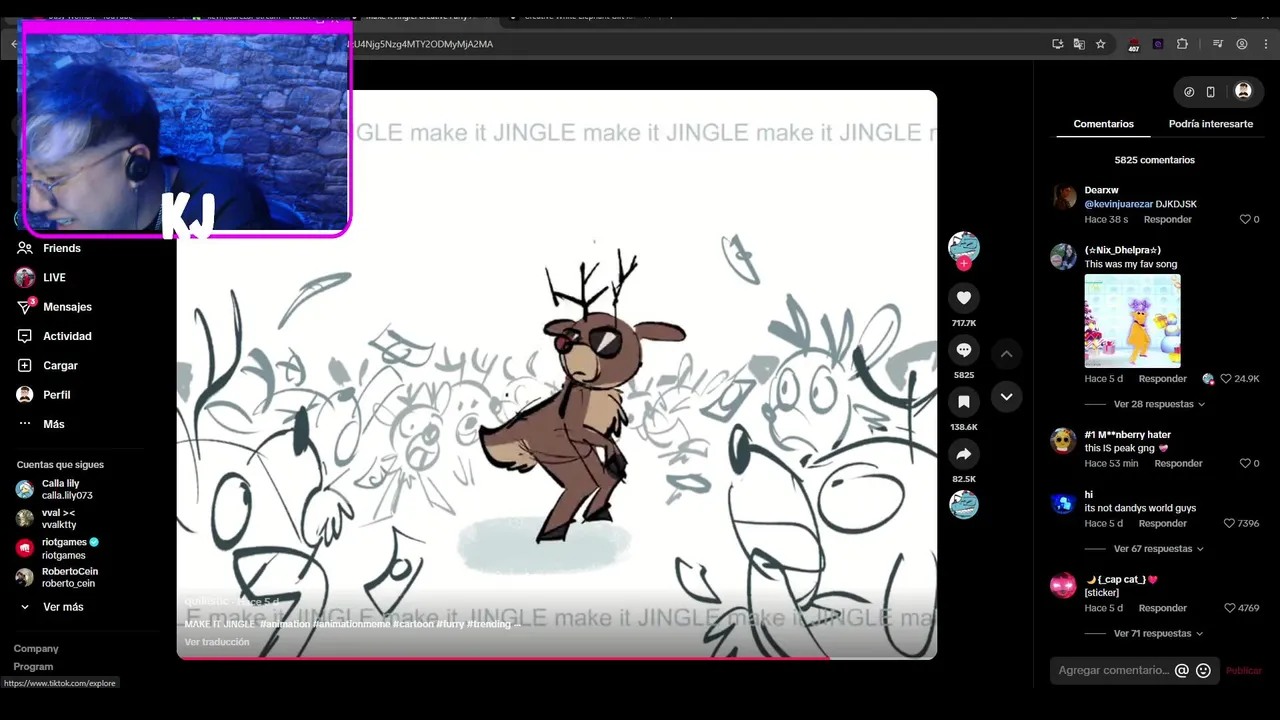Expand Ver 71 respuestas
This screenshot has height=720, width=1280.
point(1159,634)
